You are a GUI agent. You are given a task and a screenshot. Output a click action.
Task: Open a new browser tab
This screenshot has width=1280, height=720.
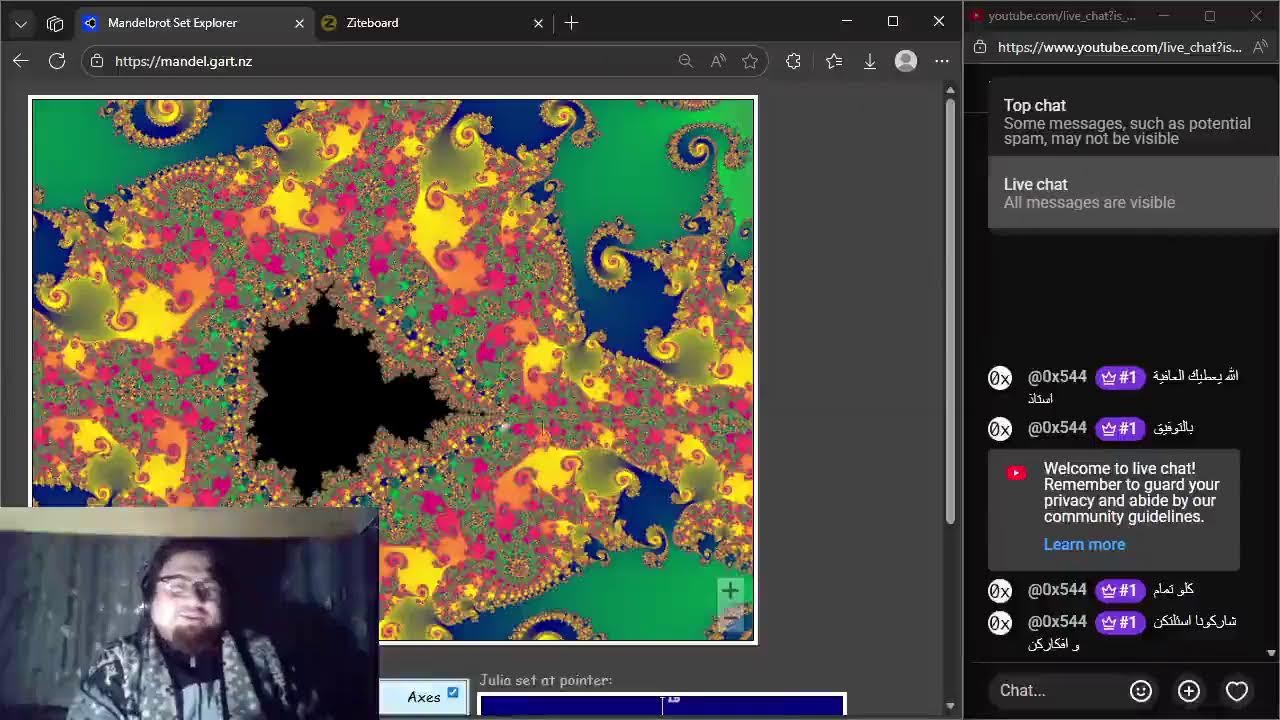(571, 23)
